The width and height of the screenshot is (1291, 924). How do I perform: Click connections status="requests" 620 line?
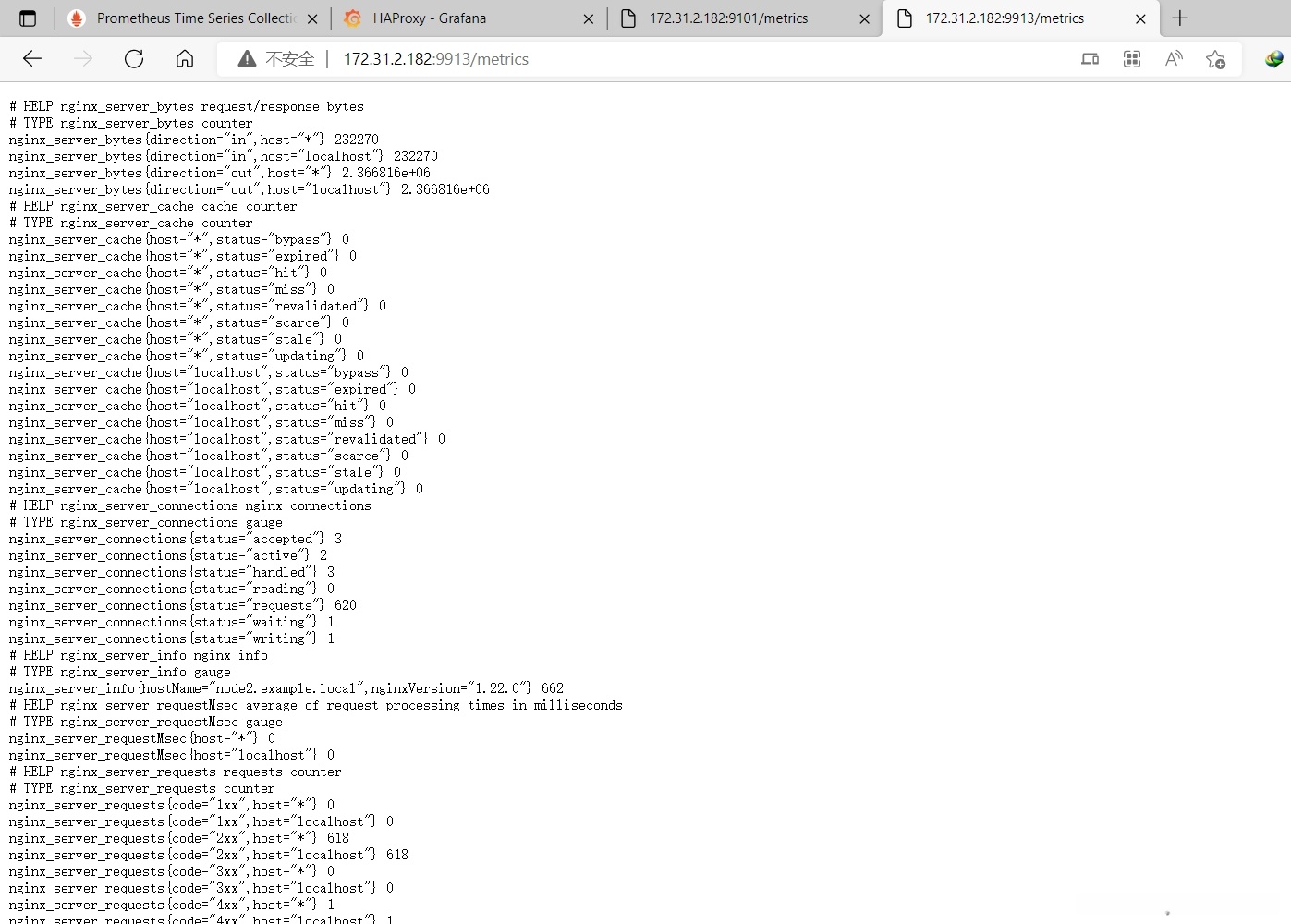[183, 605]
